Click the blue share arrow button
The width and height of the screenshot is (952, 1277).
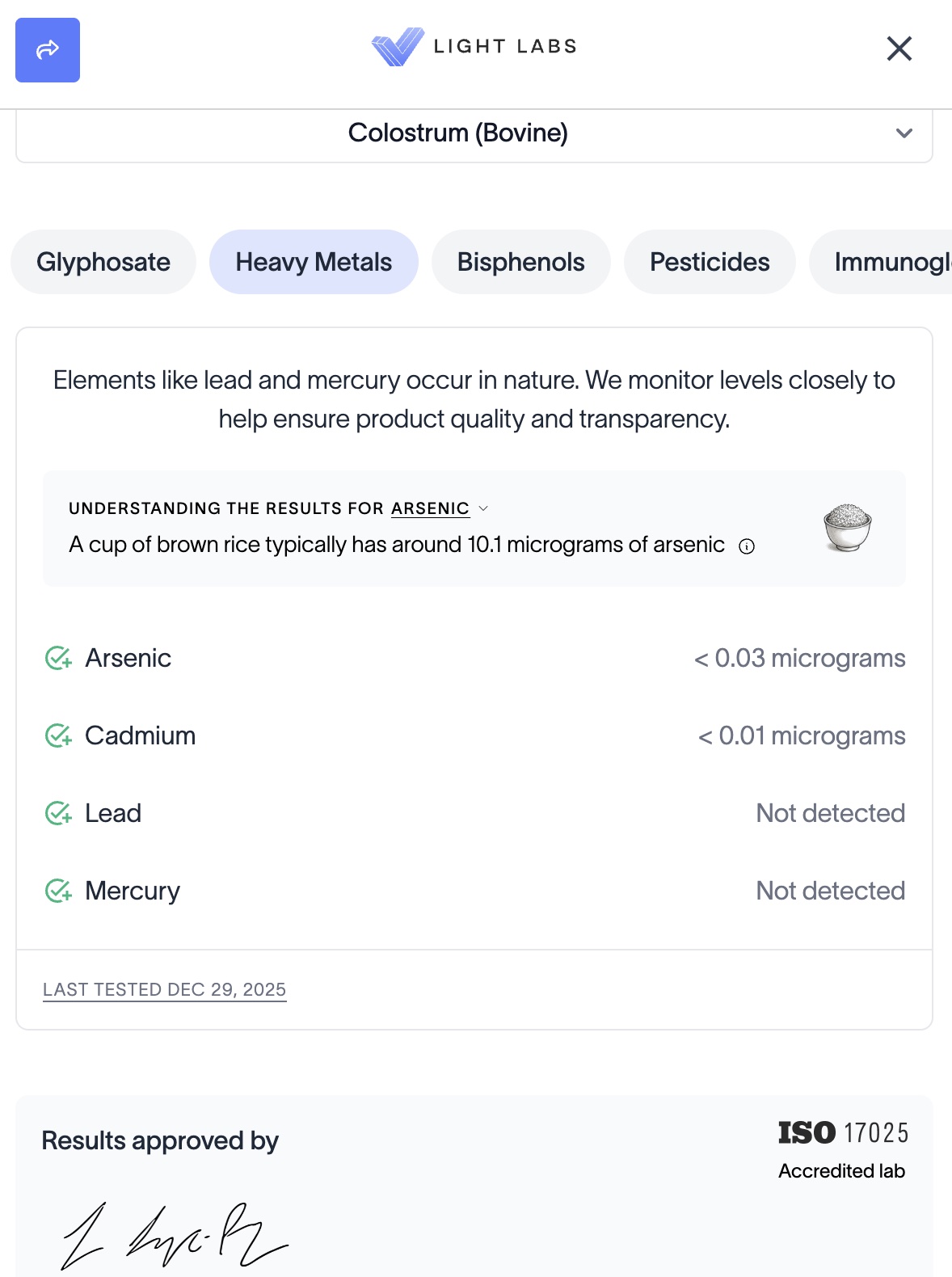coord(48,50)
